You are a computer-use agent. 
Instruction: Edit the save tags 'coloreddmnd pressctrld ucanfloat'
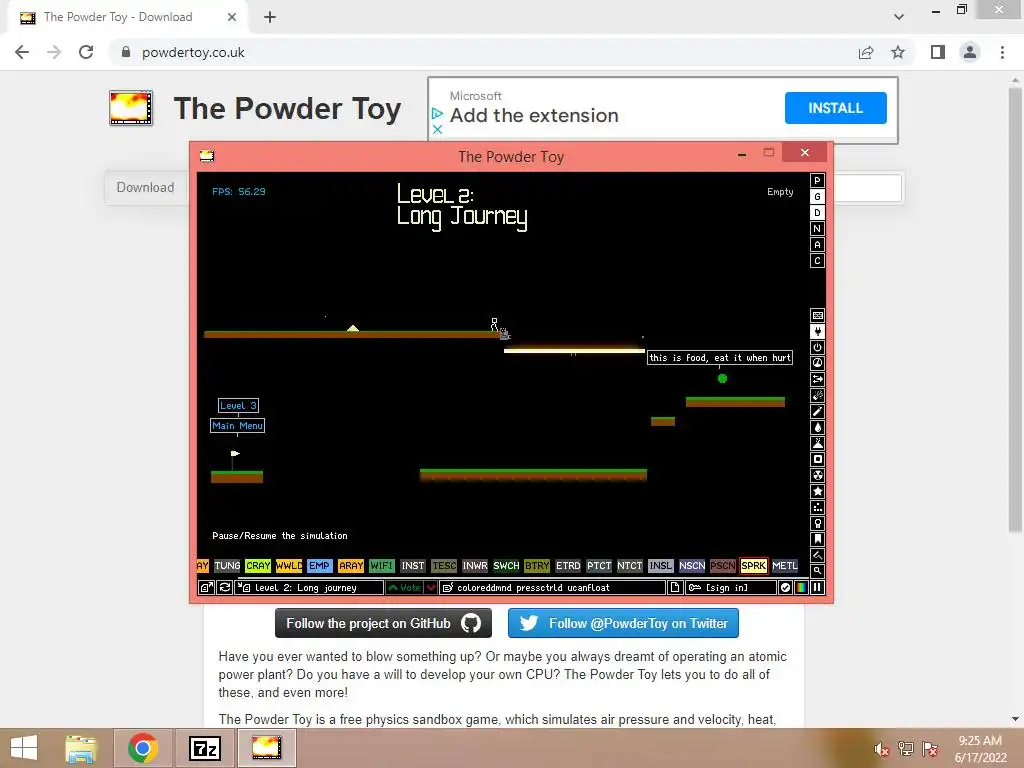tap(553, 588)
